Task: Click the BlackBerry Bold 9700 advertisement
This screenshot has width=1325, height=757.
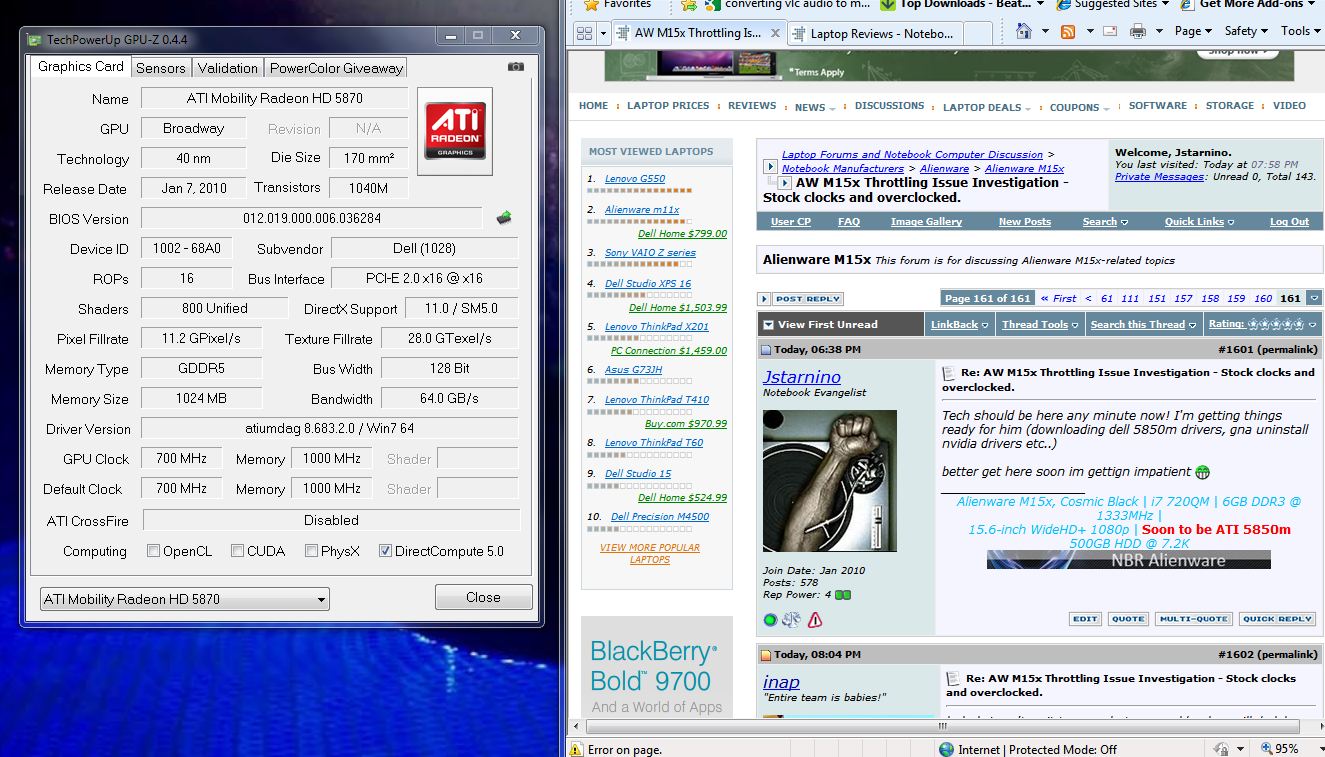Action: click(x=656, y=668)
